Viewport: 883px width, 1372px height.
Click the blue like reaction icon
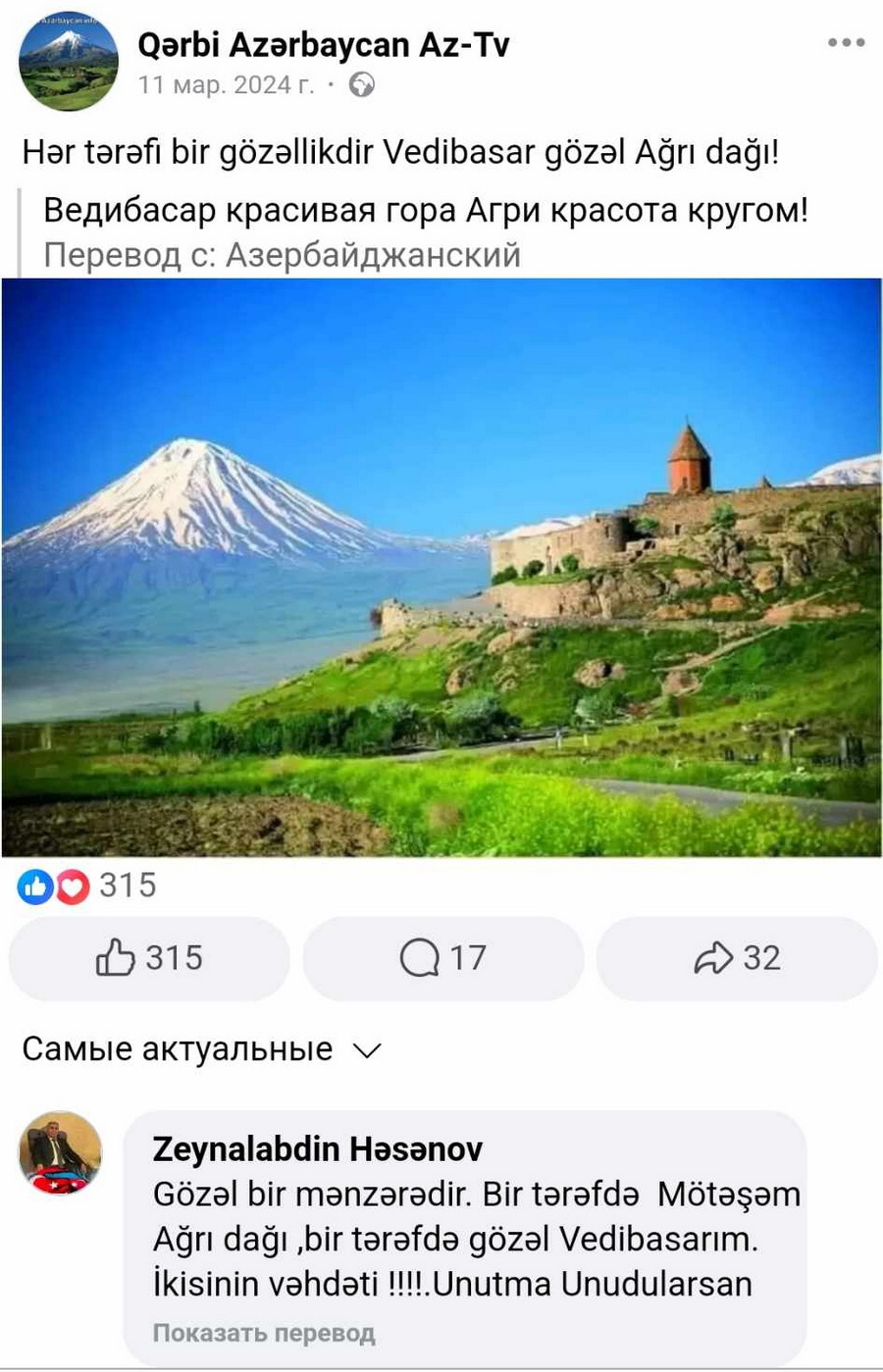35,887
